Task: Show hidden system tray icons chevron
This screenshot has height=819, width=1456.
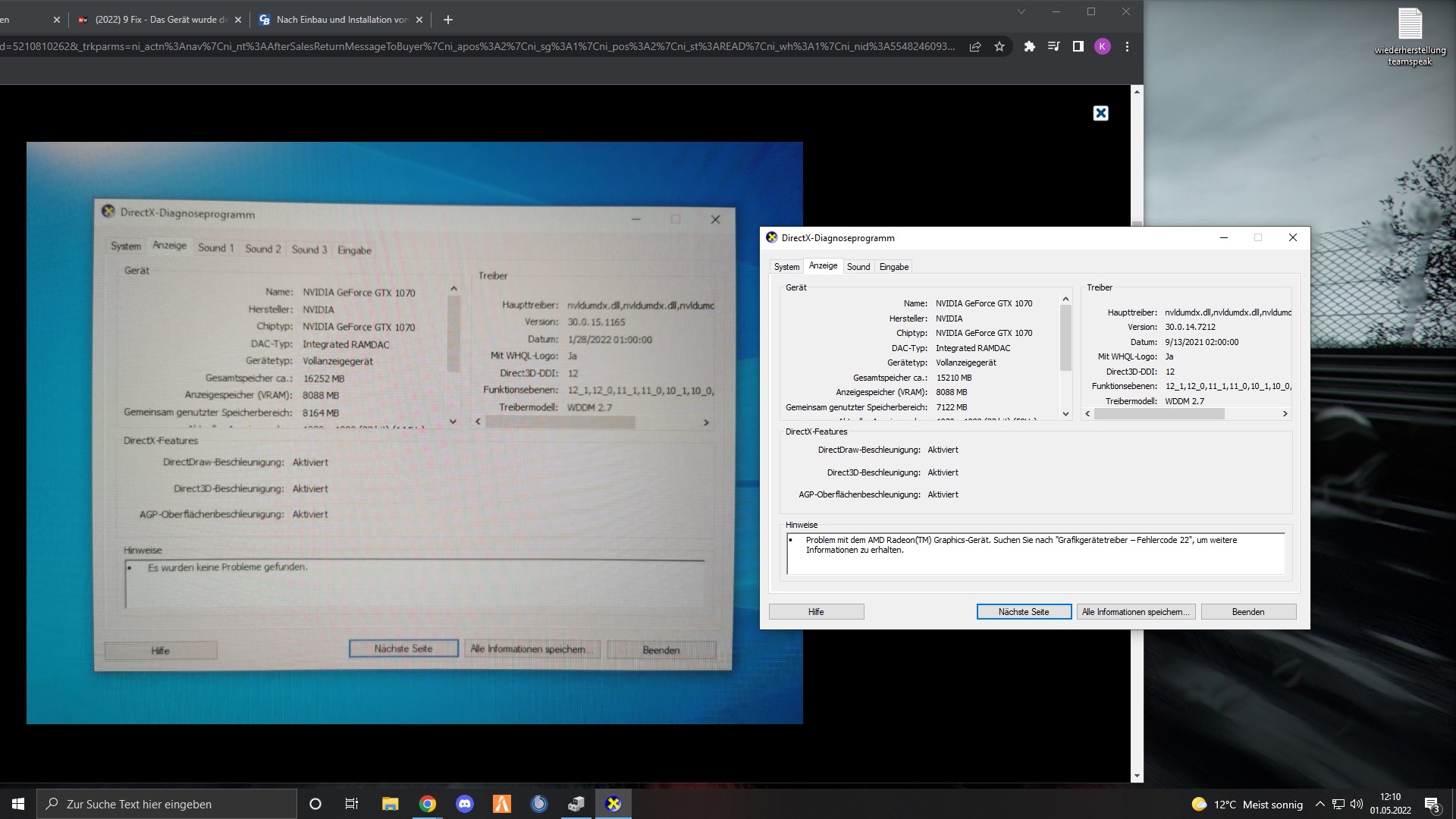Action: [1319, 805]
